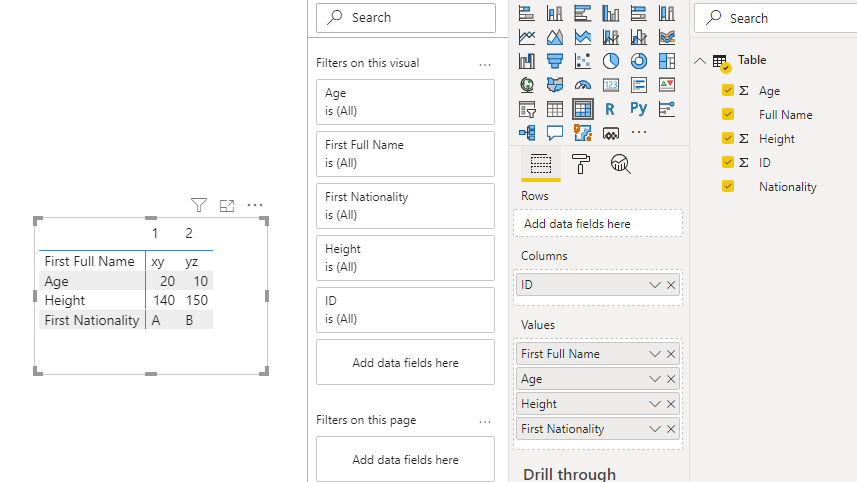The width and height of the screenshot is (857, 482).
Task: Open the matrix visual's more options ellipsis
Action: point(255,205)
